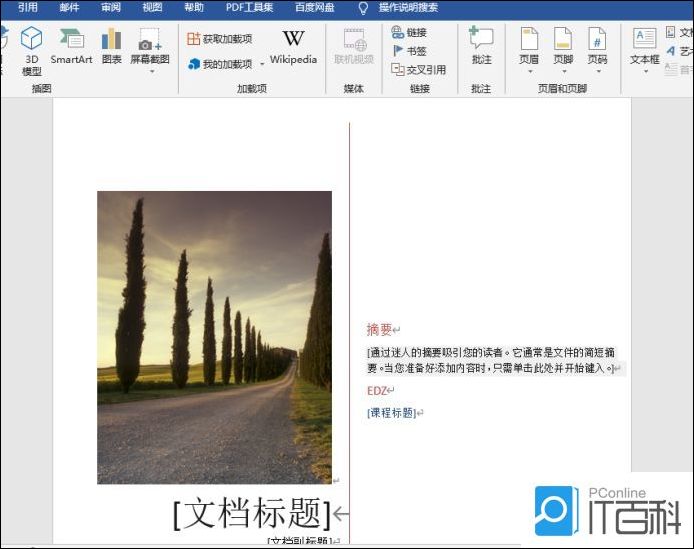Open the 百度网盘 tab
Screen dimensions: 694x549
point(315,8)
